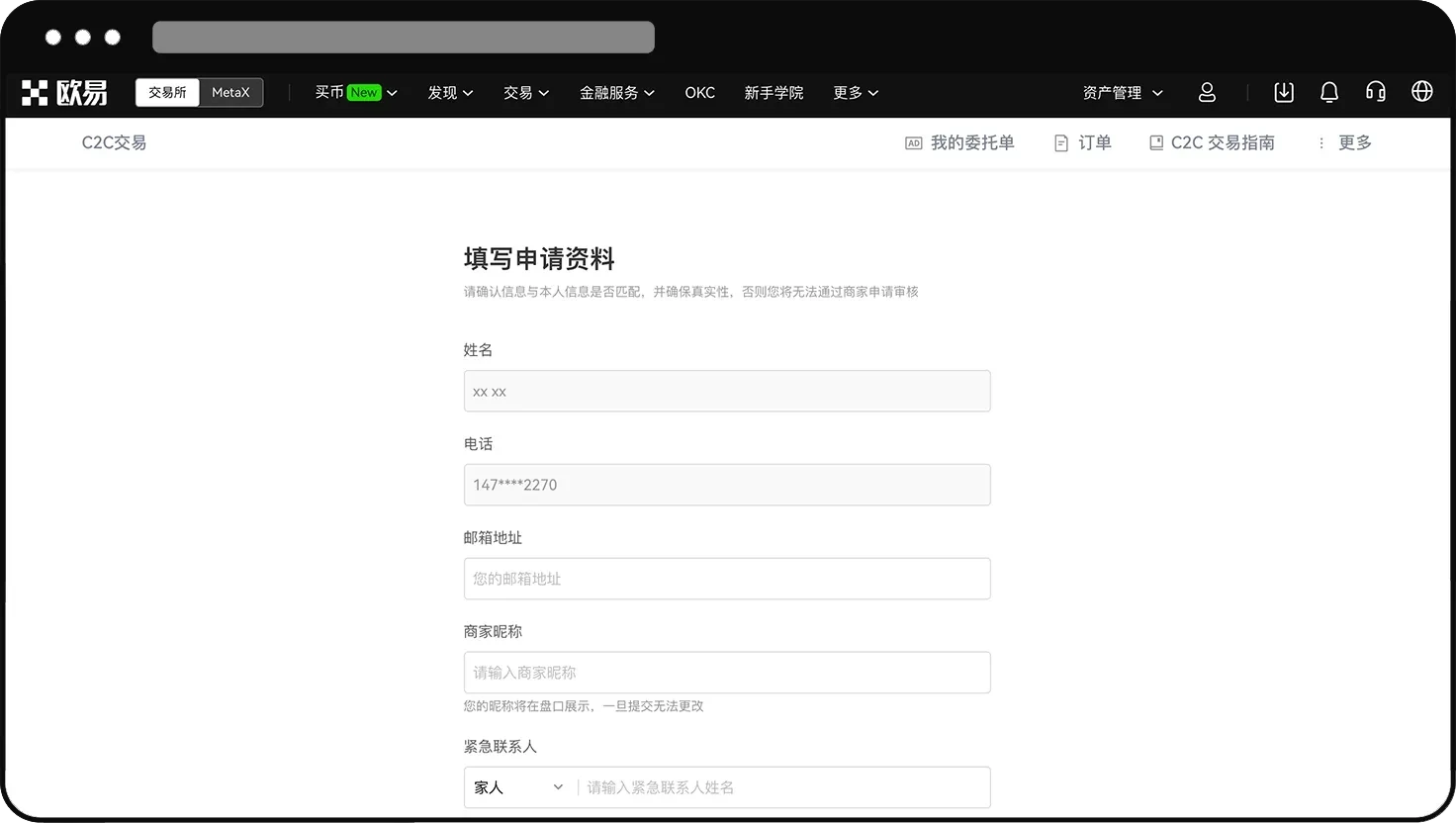Screen dimensions: 1456x823
Task: Click the browser address bar
Action: click(x=404, y=38)
